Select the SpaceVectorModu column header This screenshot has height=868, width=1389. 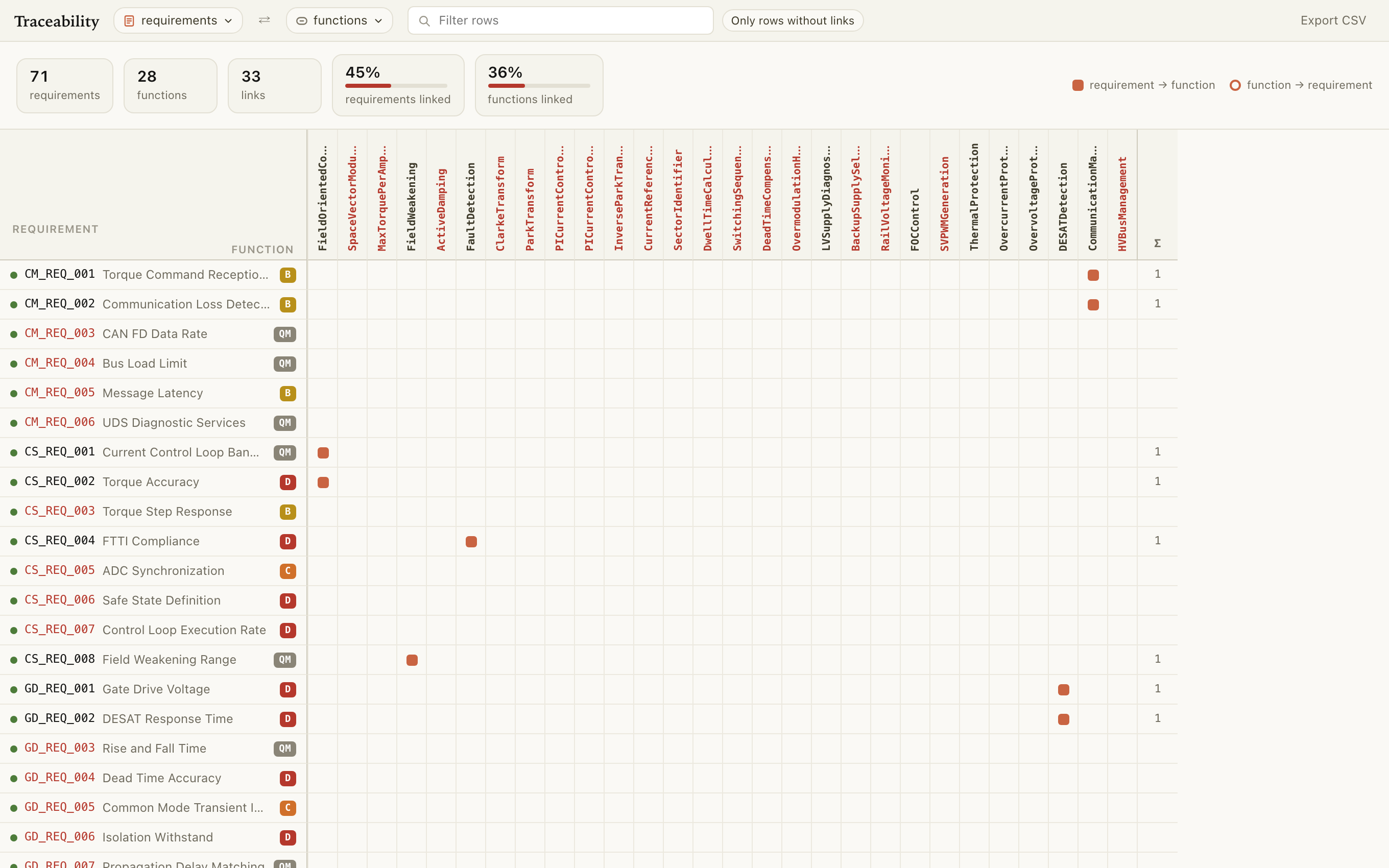coord(352,195)
